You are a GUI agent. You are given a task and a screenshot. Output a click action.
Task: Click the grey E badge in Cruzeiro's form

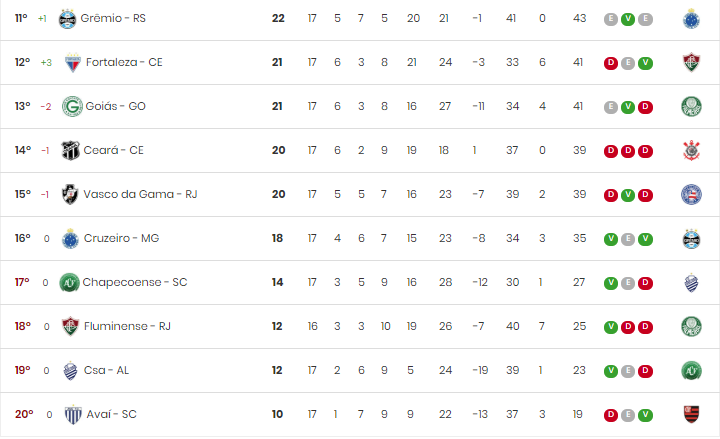(x=628, y=239)
